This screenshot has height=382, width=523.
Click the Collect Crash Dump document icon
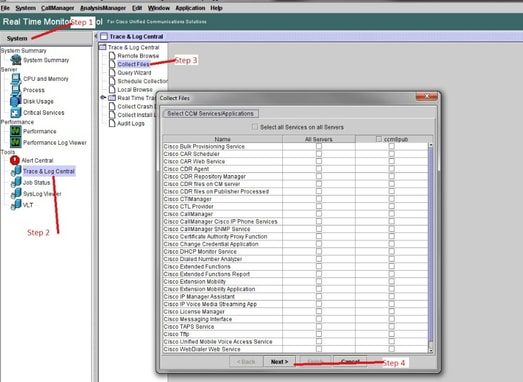(x=112, y=106)
